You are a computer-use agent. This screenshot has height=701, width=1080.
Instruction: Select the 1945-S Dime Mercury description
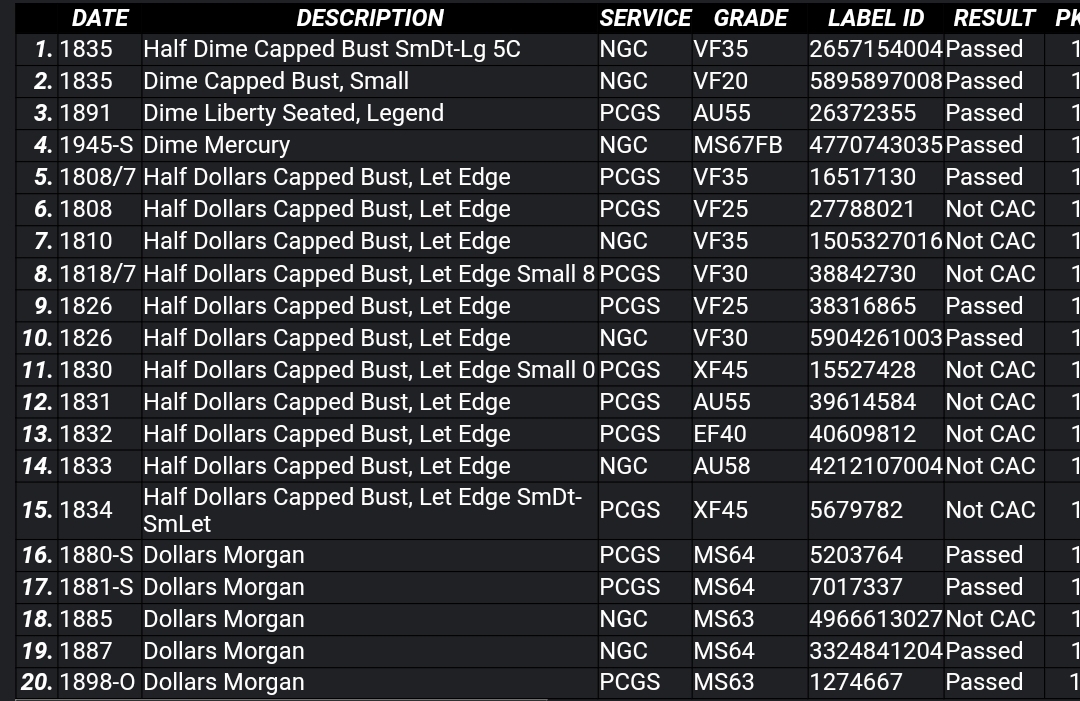point(216,145)
